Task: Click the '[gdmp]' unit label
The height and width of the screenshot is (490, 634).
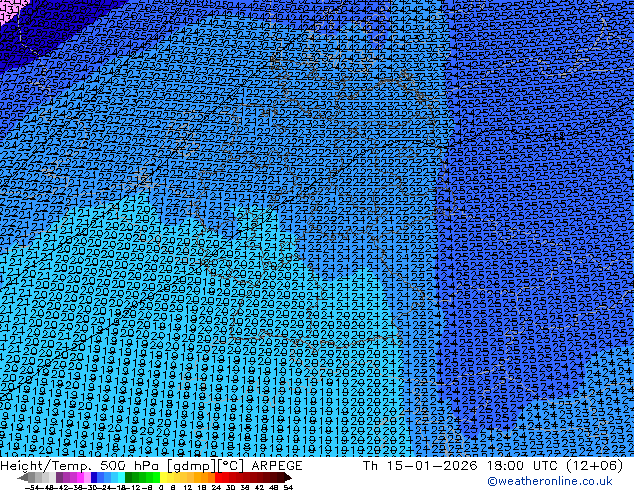Action: pyautogui.click(x=192, y=466)
